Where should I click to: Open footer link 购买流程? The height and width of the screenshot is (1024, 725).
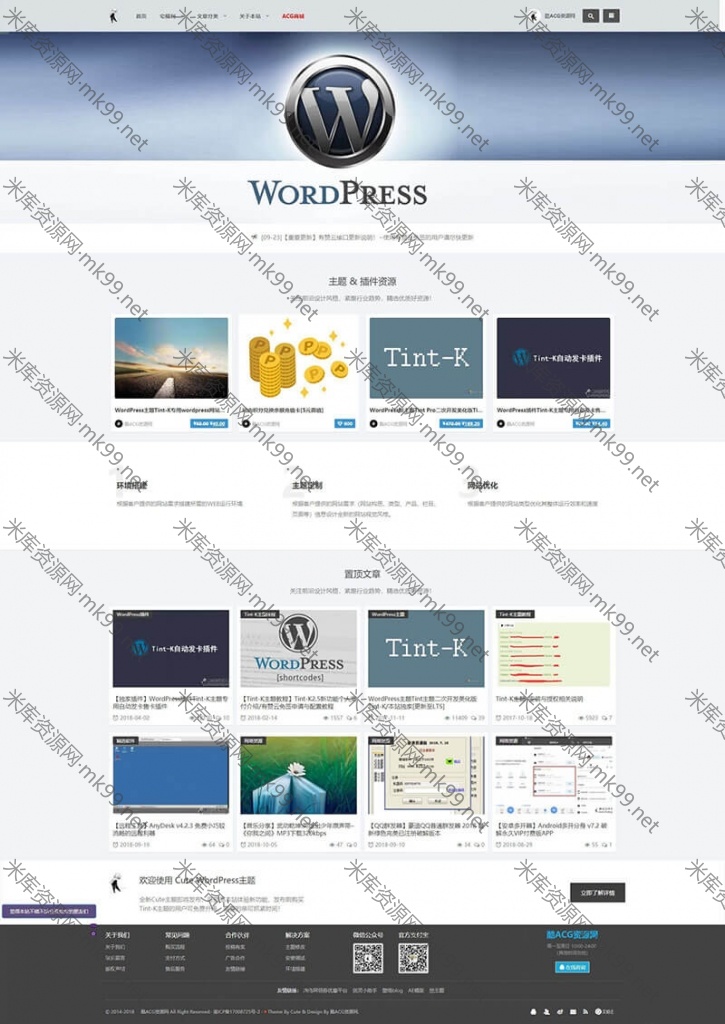[x=175, y=947]
